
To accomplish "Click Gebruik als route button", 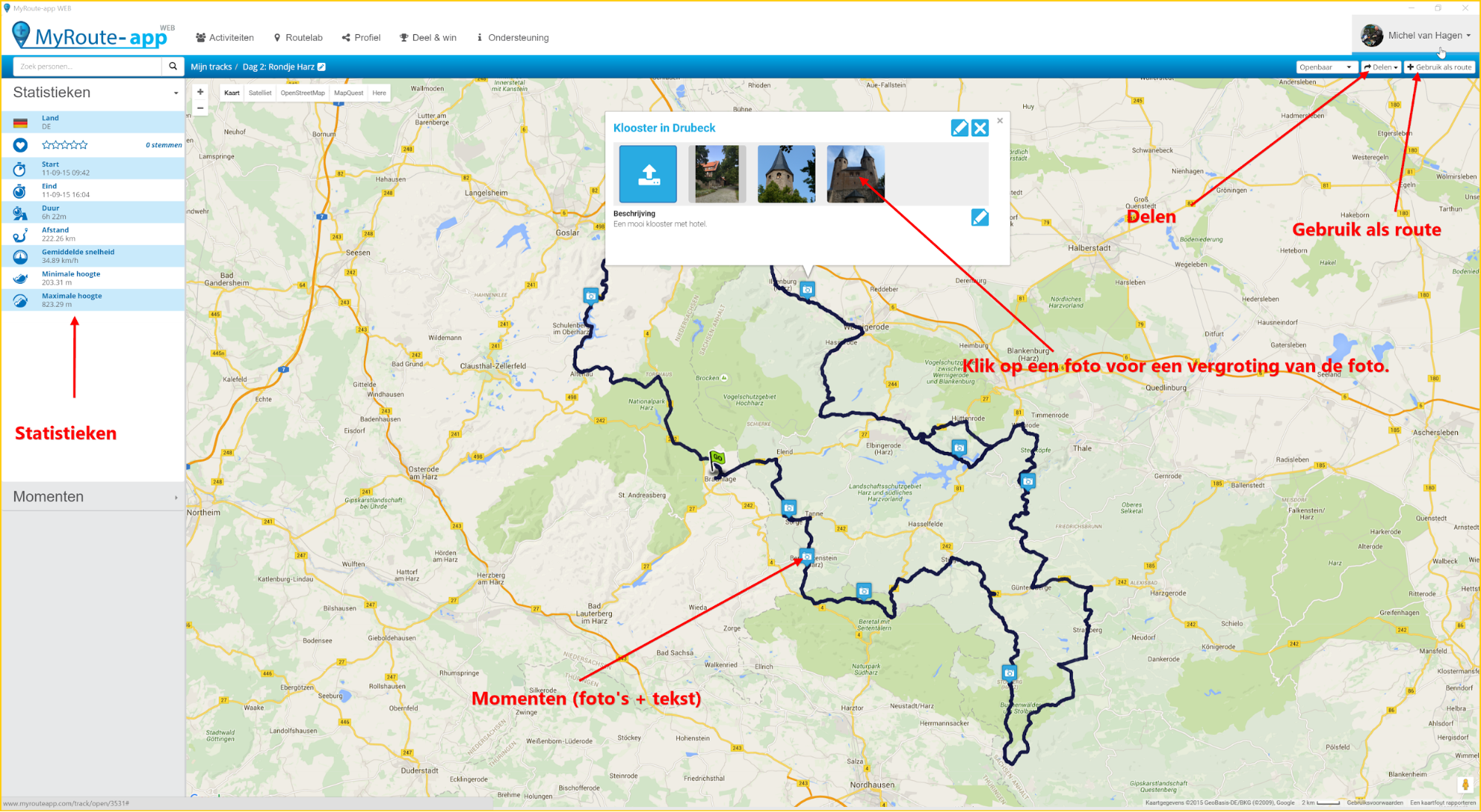I will [1440, 67].
